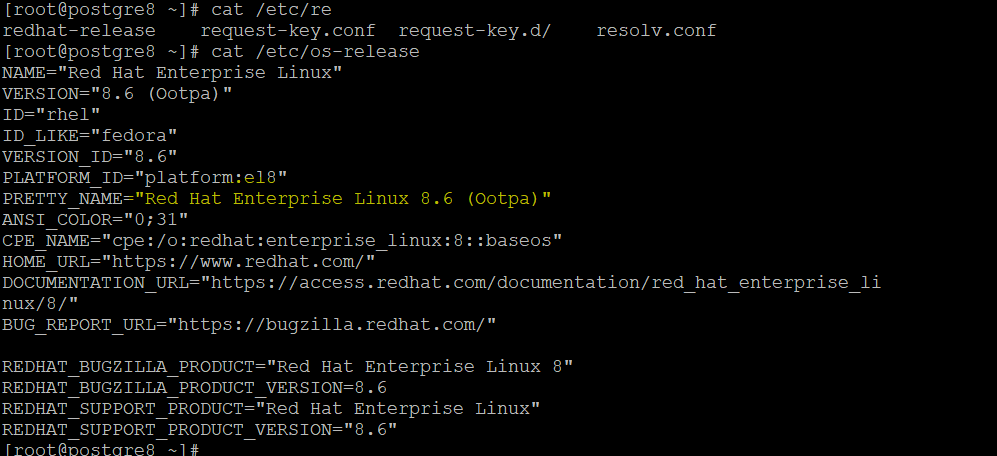The image size is (997, 456).
Task: Click the REDHAT_SUPPORT_PRODUCT_VERSION="8.6" line
Action: coord(199,429)
